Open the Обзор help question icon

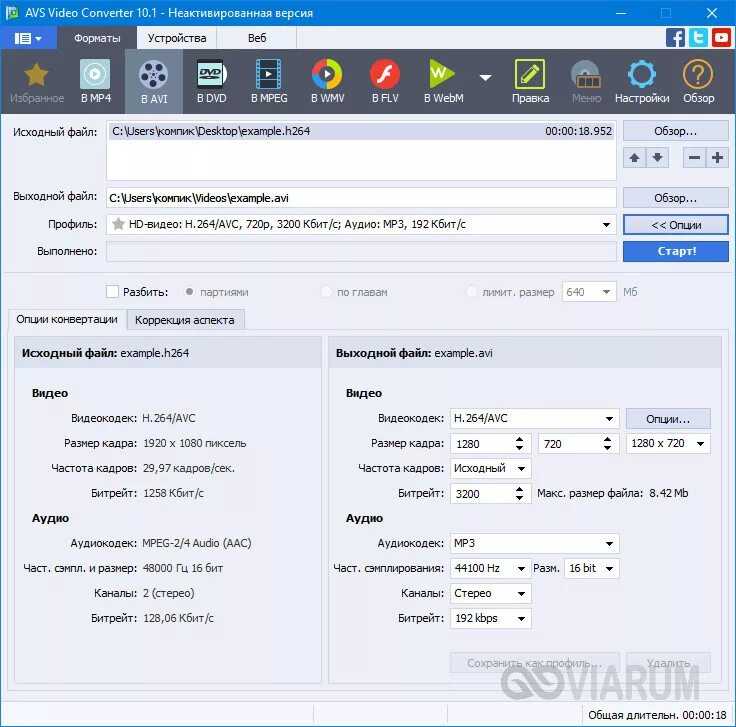coord(698,82)
